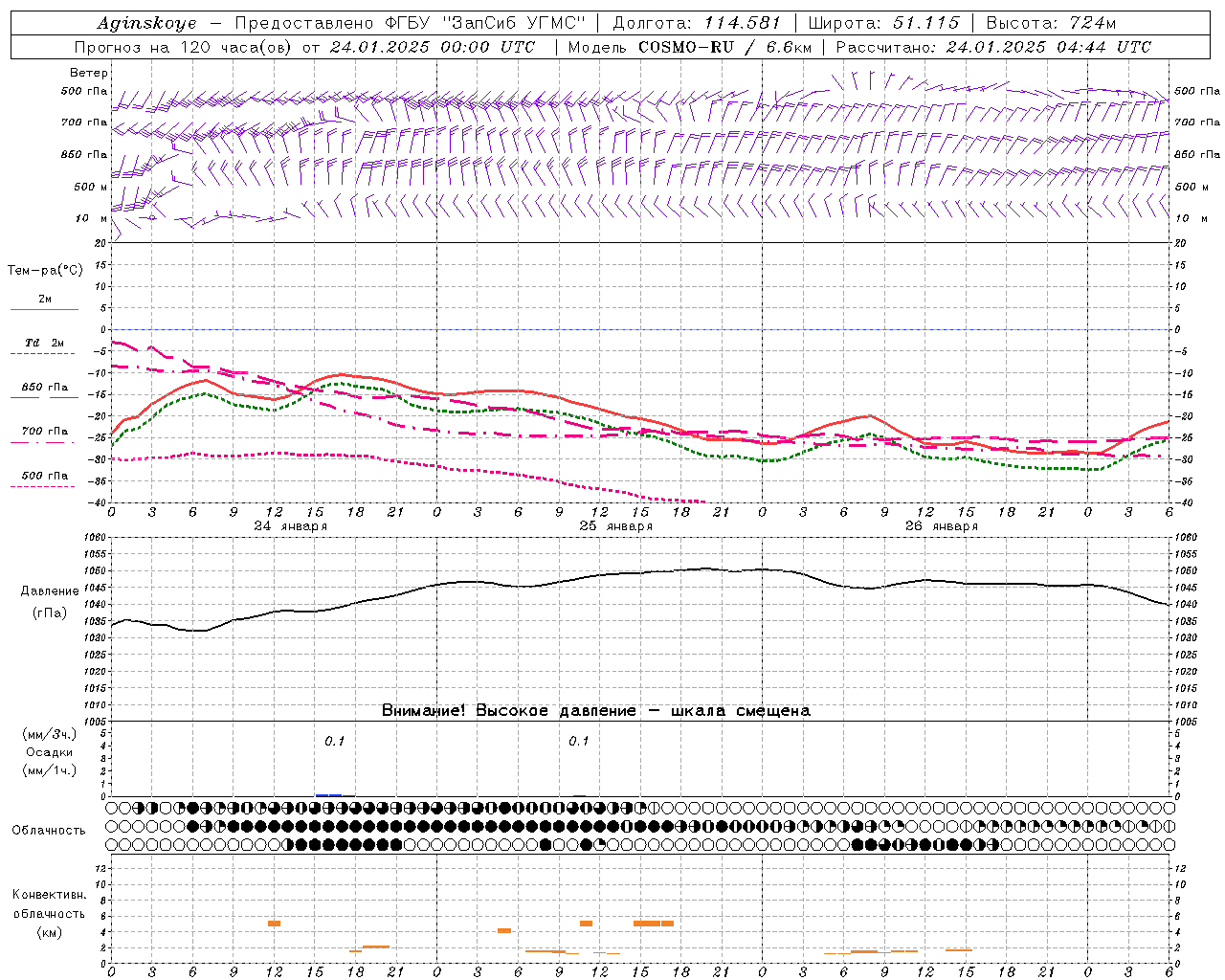Click the dashed Td 2м legend line sample

[43, 353]
